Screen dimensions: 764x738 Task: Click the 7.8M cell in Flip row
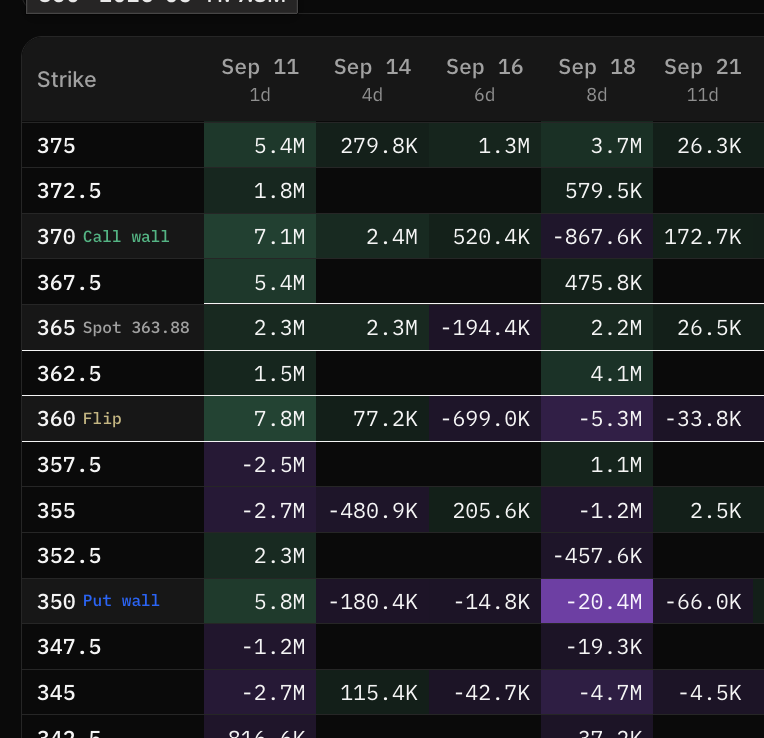click(260, 419)
